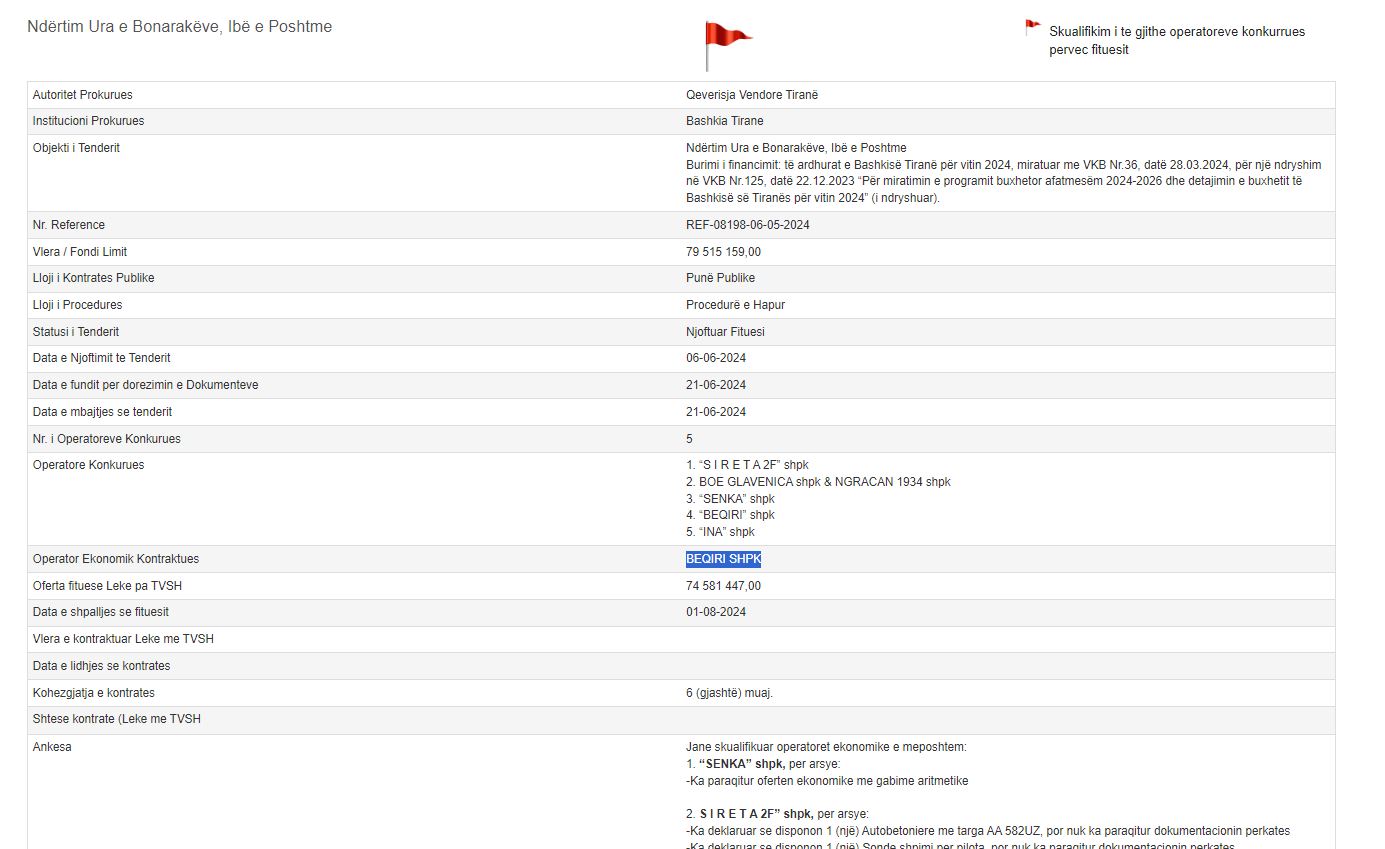The image size is (1385, 849).
Task: Click 'Punë Publike' contract type value
Action: coord(720,278)
